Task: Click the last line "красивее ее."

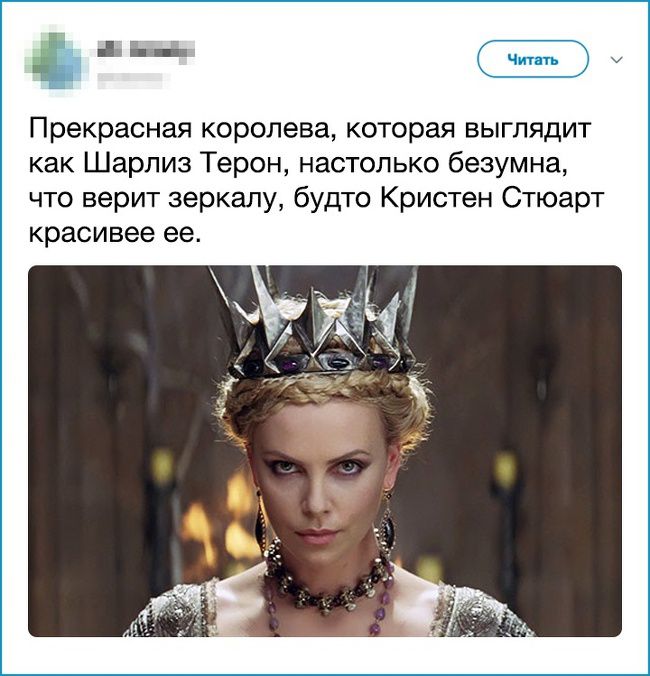Action: (115, 233)
